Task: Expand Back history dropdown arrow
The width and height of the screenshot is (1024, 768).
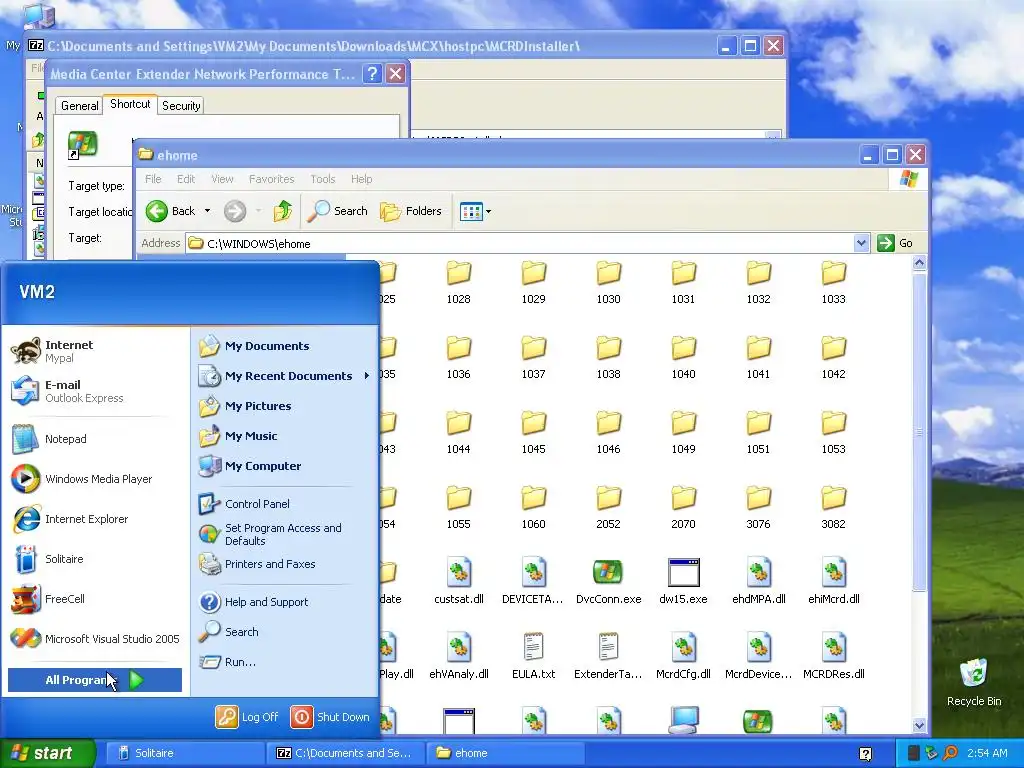Action: tap(207, 211)
